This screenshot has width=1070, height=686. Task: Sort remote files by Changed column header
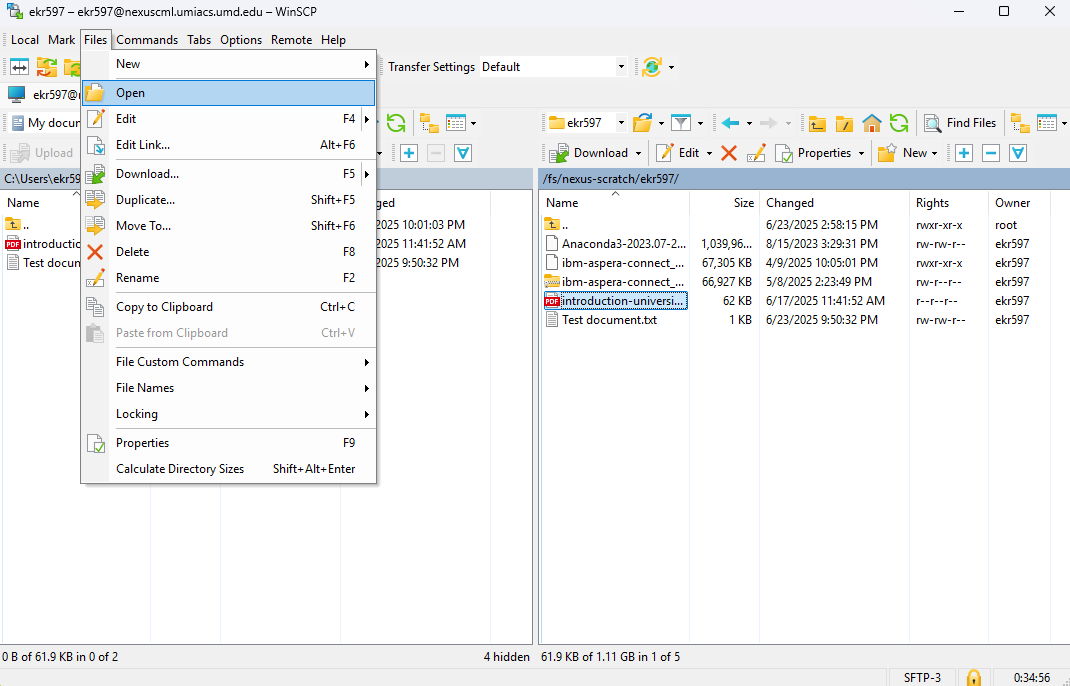[x=790, y=202]
